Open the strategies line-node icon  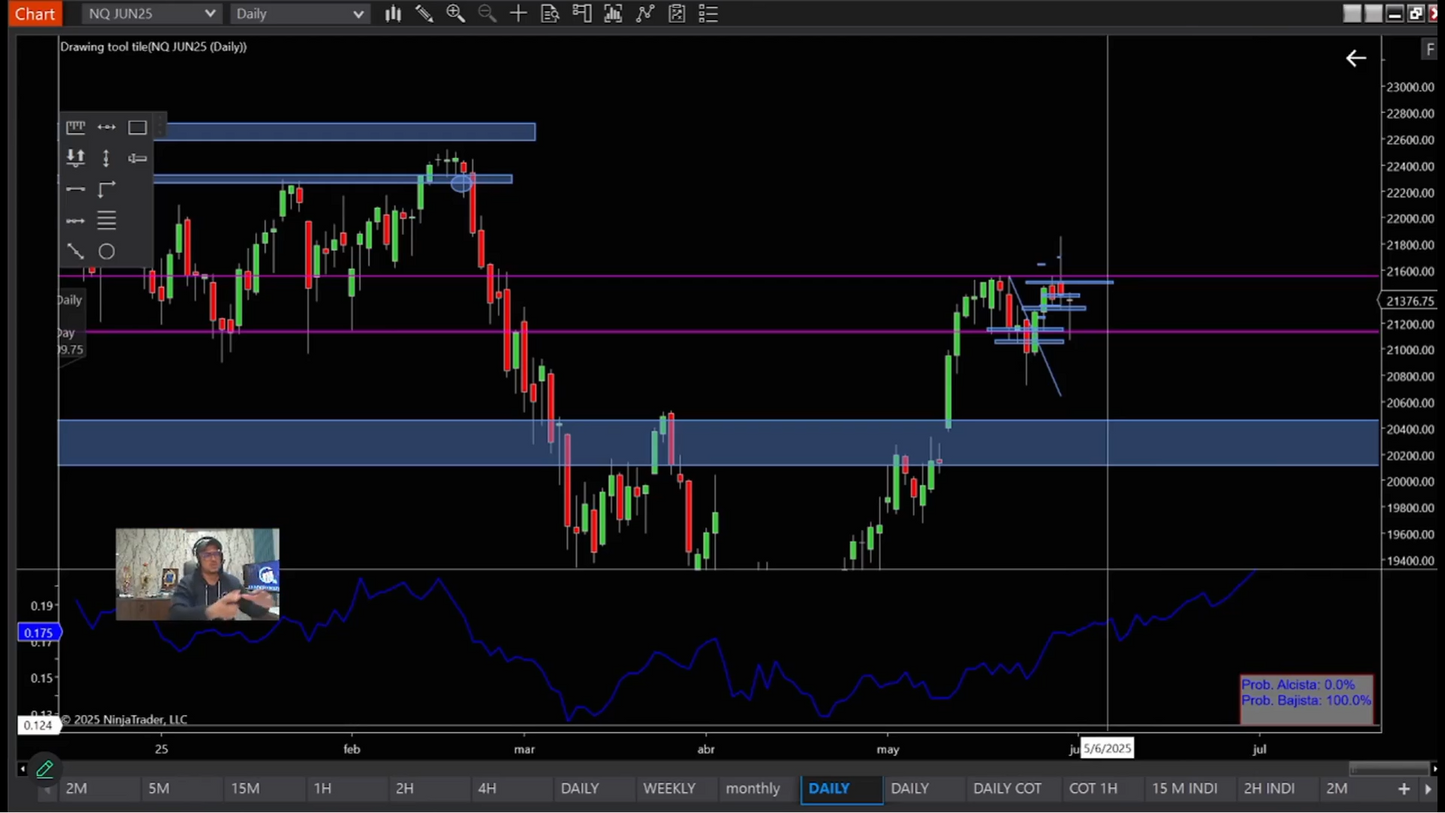645,13
